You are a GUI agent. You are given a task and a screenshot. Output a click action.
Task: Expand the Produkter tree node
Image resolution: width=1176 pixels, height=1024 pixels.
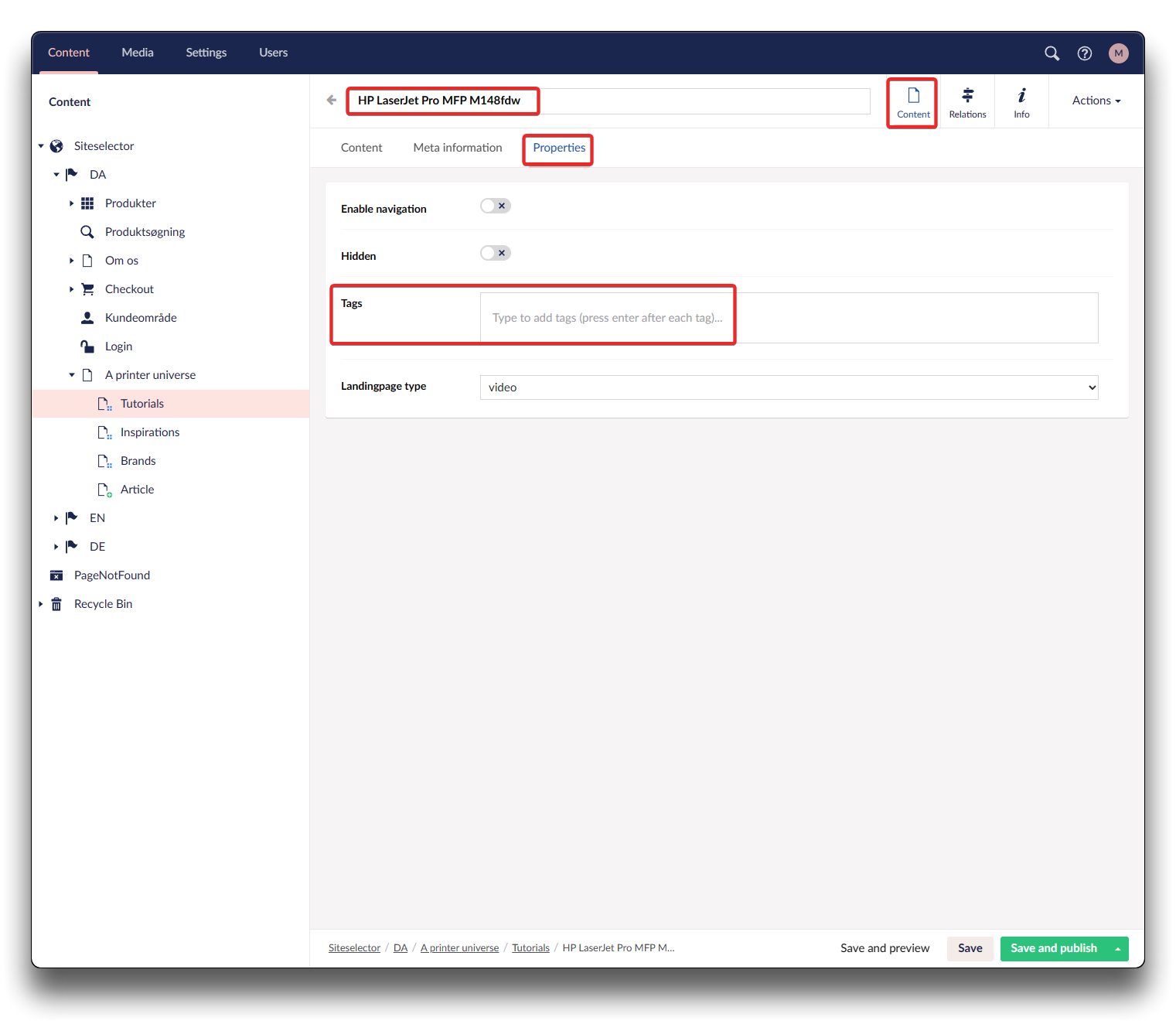(71, 203)
